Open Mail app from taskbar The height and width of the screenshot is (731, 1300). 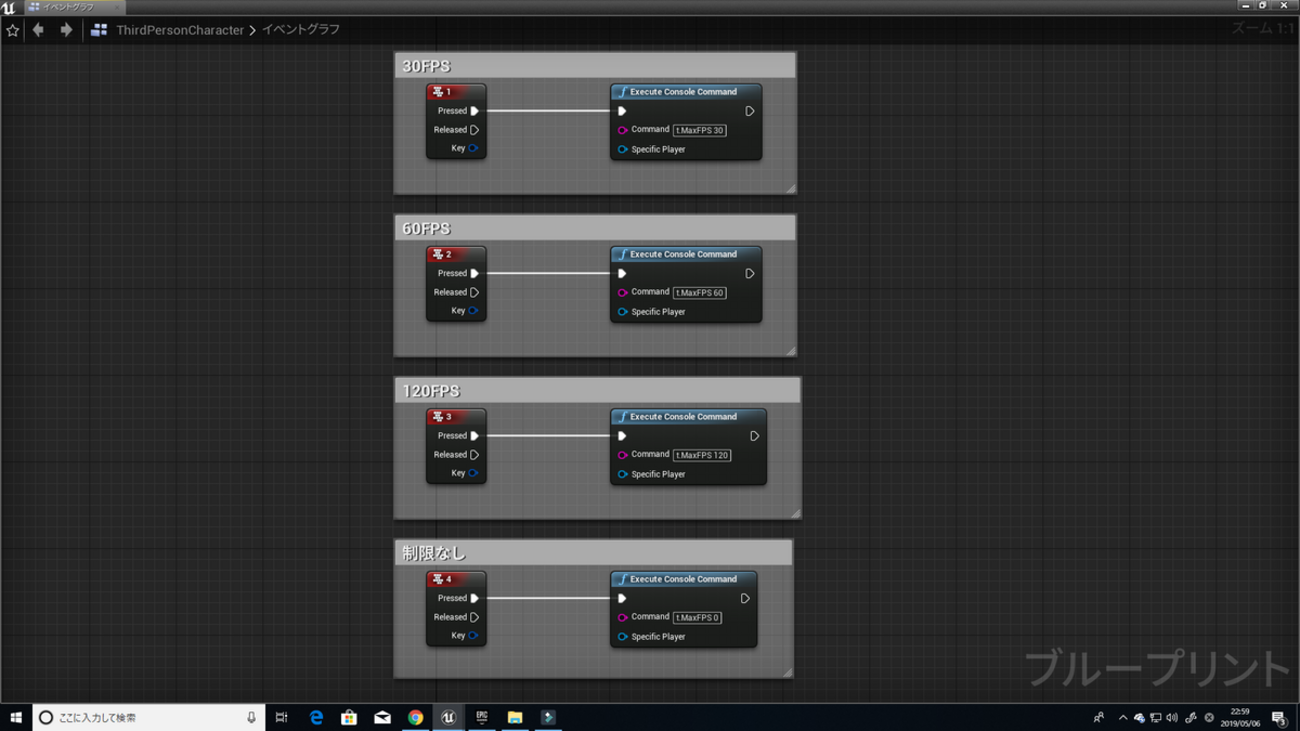coord(382,717)
